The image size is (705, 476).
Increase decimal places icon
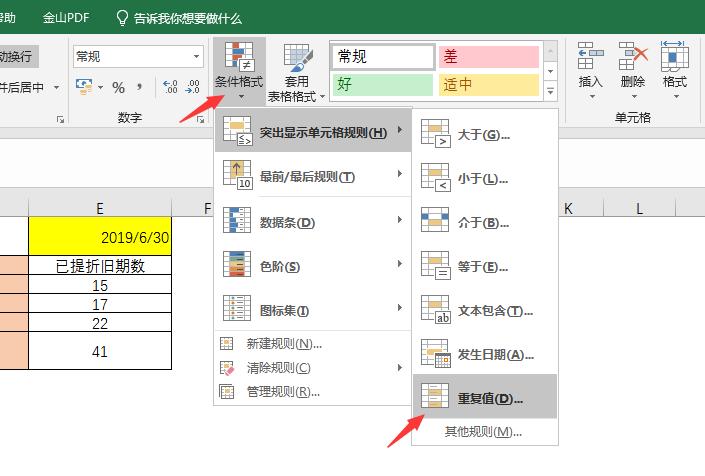click(170, 86)
